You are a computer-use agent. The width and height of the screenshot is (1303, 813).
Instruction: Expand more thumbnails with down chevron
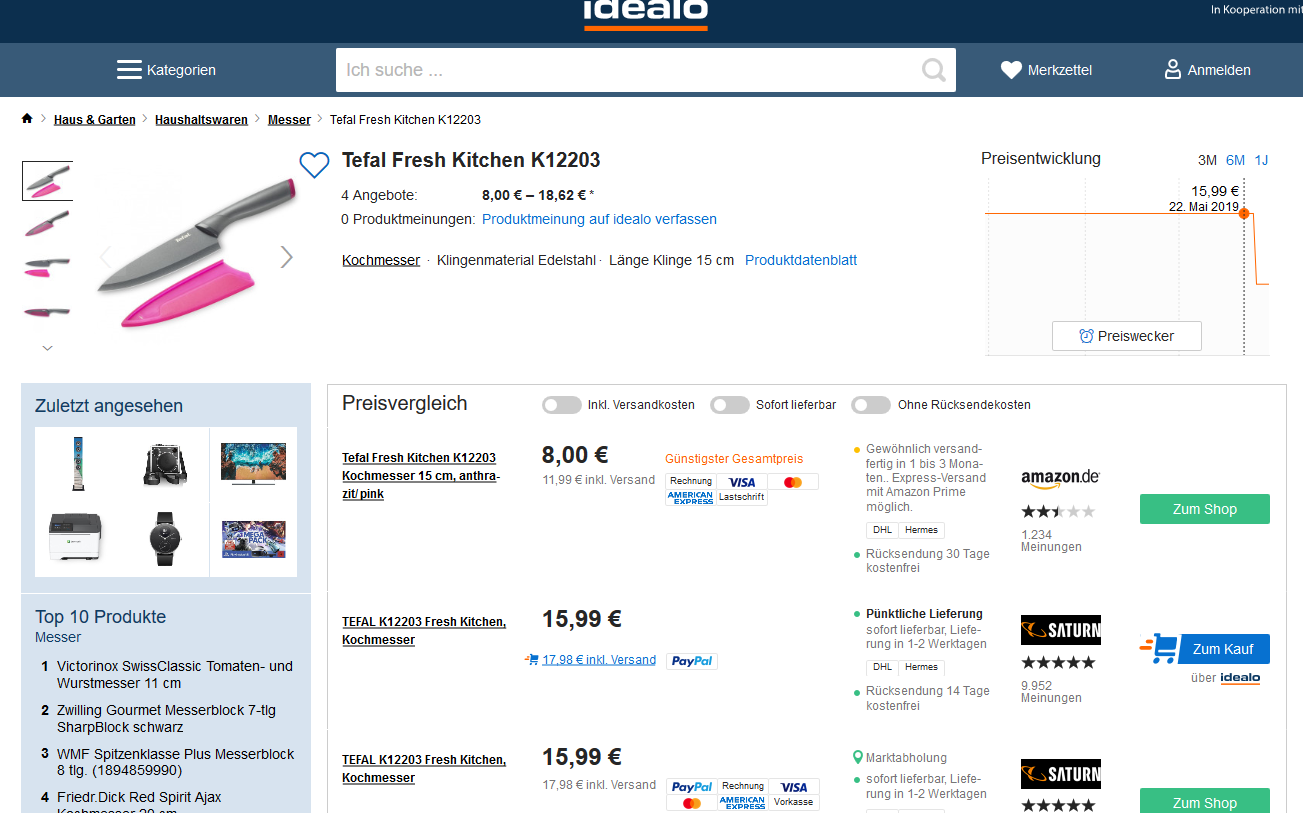tap(47, 348)
